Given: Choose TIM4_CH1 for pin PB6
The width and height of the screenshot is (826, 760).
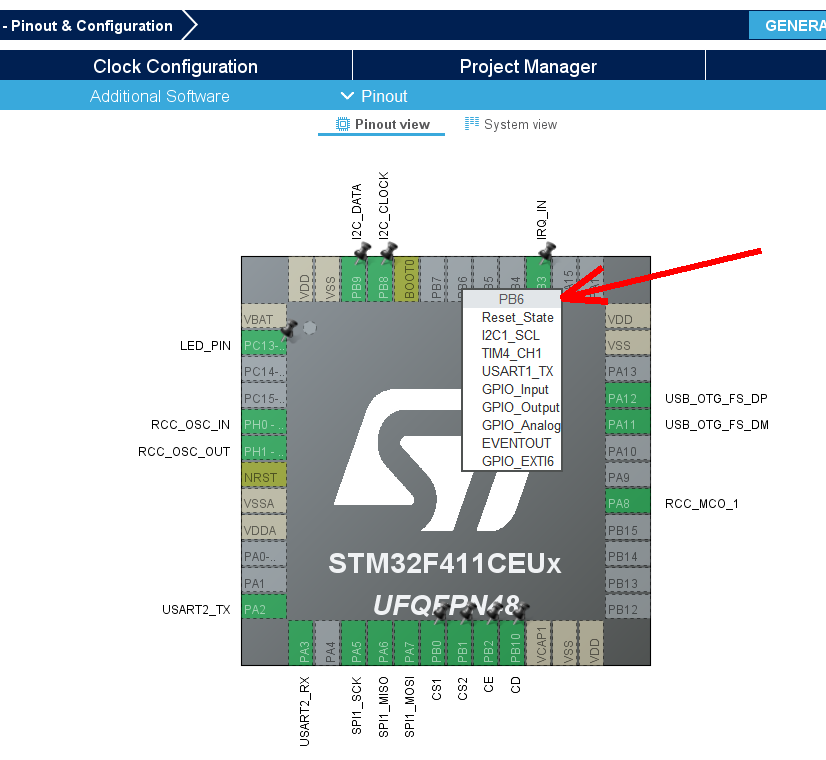Looking at the screenshot, I should pos(512,353).
